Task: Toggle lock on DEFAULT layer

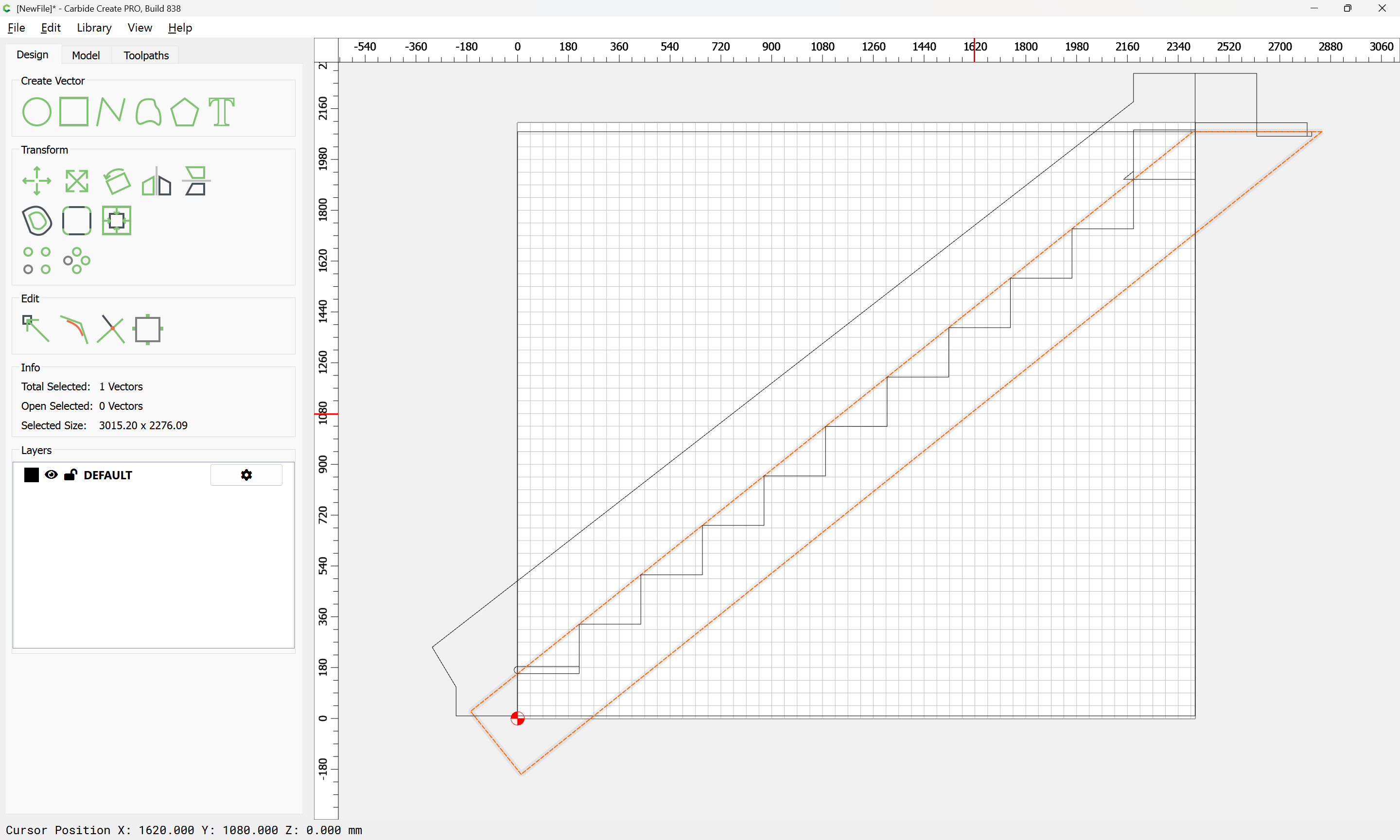Action: [70, 474]
